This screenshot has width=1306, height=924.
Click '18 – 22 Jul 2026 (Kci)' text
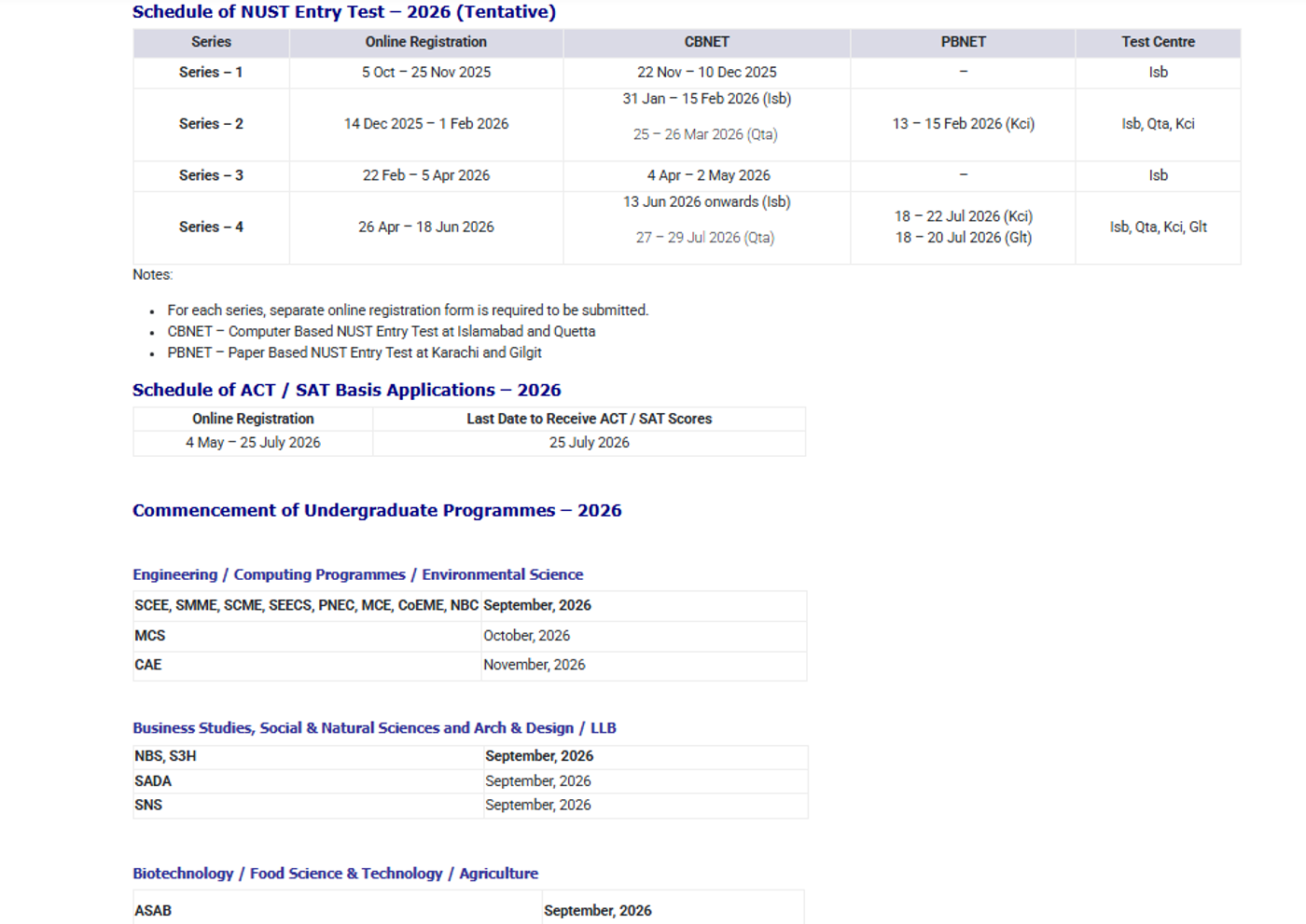964,216
